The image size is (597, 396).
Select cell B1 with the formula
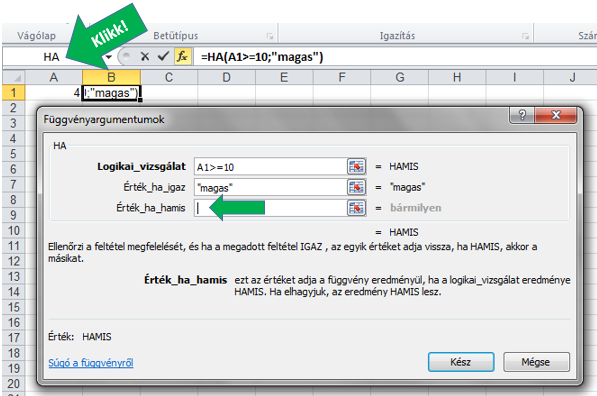click(111, 93)
